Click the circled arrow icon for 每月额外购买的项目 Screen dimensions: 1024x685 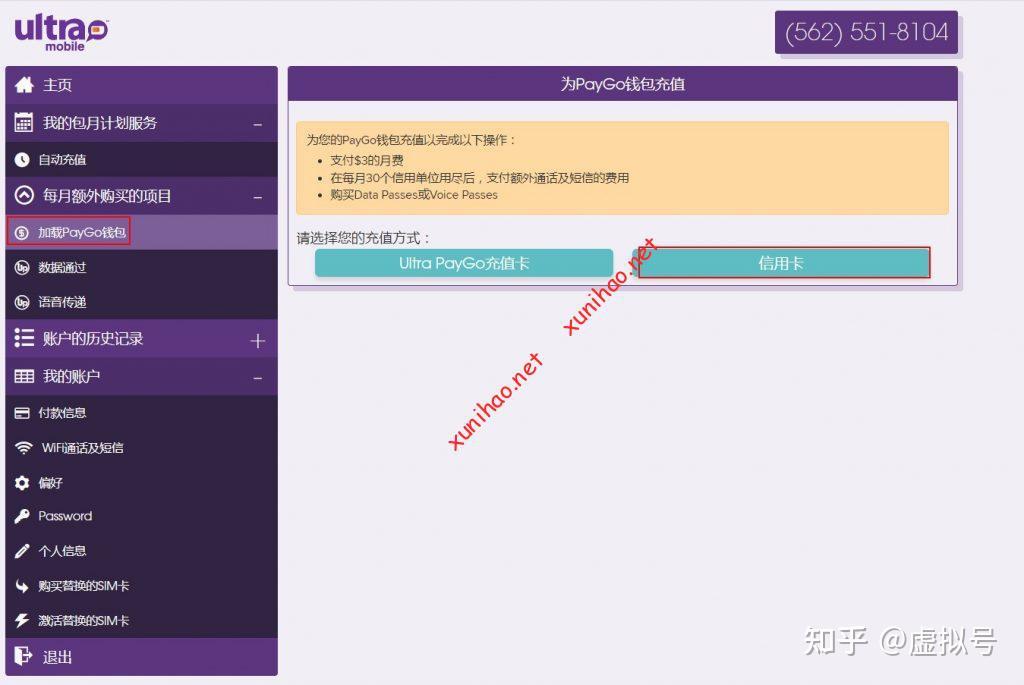(x=24, y=196)
